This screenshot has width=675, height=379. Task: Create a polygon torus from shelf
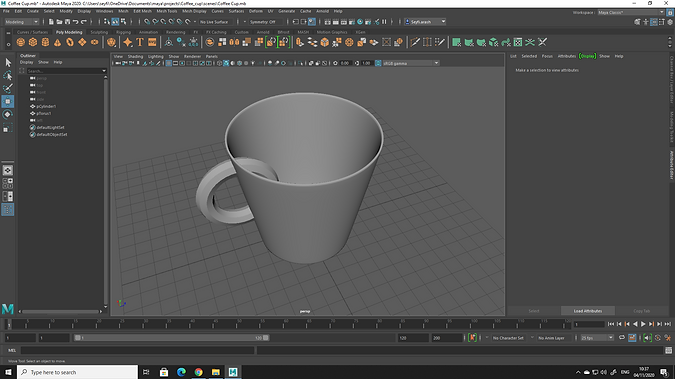[70, 42]
